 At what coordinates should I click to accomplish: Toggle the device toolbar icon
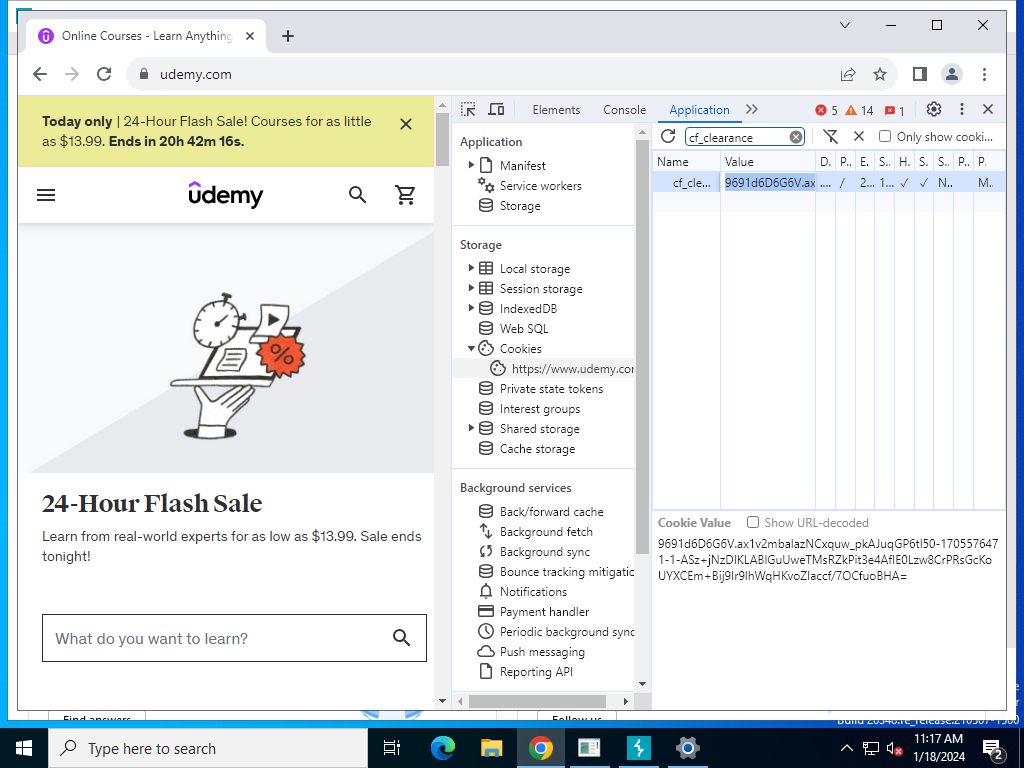(x=496, y=110)
